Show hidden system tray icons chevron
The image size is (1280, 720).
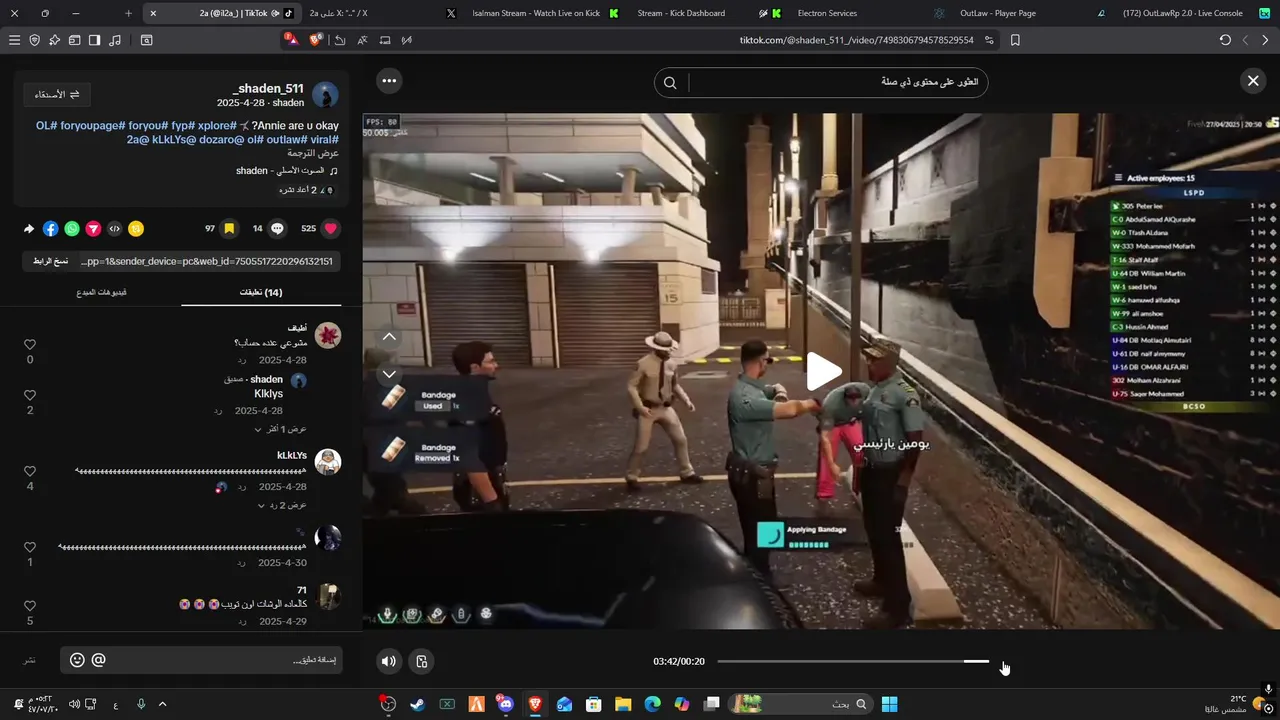coord(163,704)
